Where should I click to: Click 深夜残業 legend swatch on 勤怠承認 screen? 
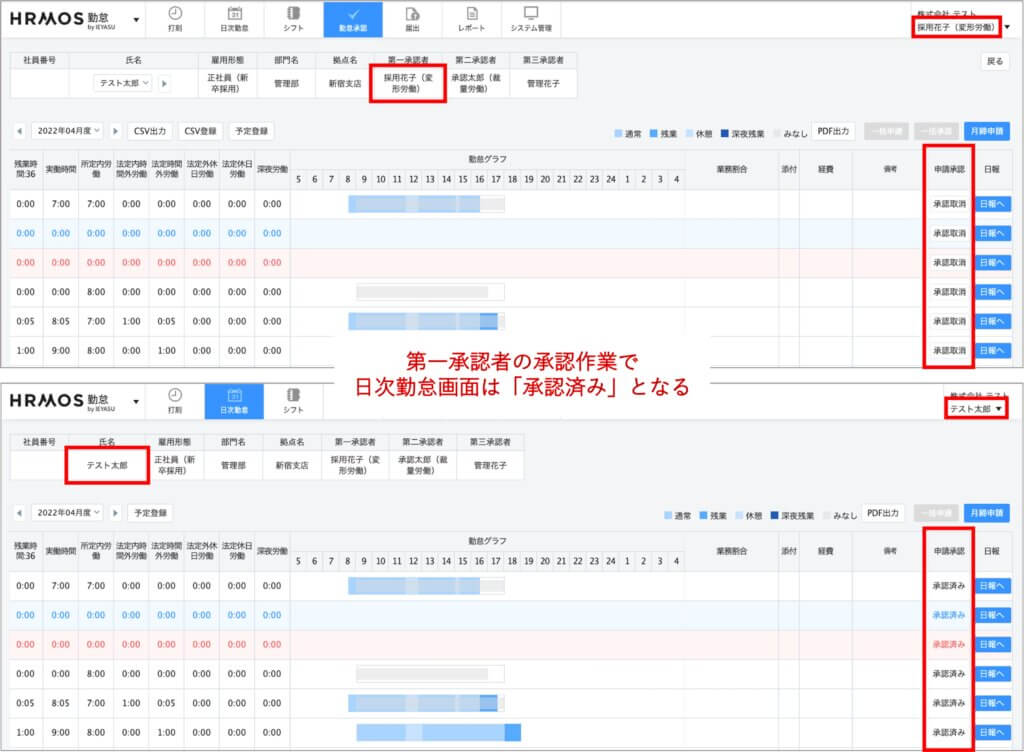[x=724, y=134]
